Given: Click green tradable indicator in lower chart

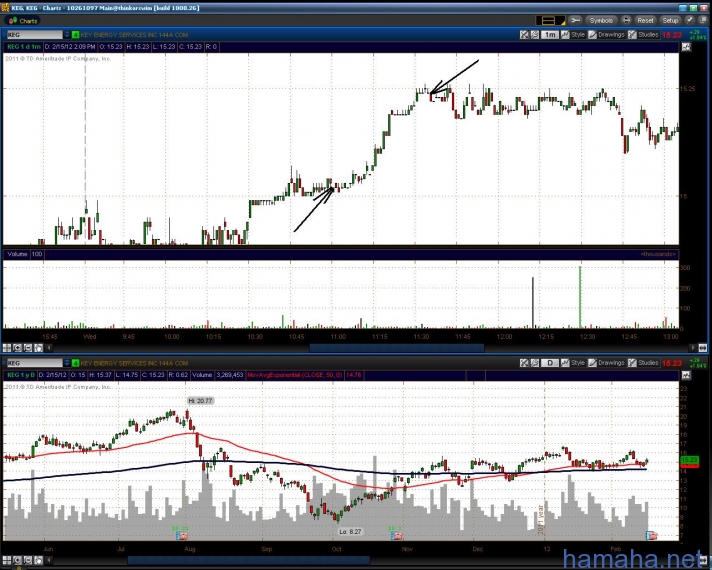Looking at the screenshot, I should coord(75,363).
